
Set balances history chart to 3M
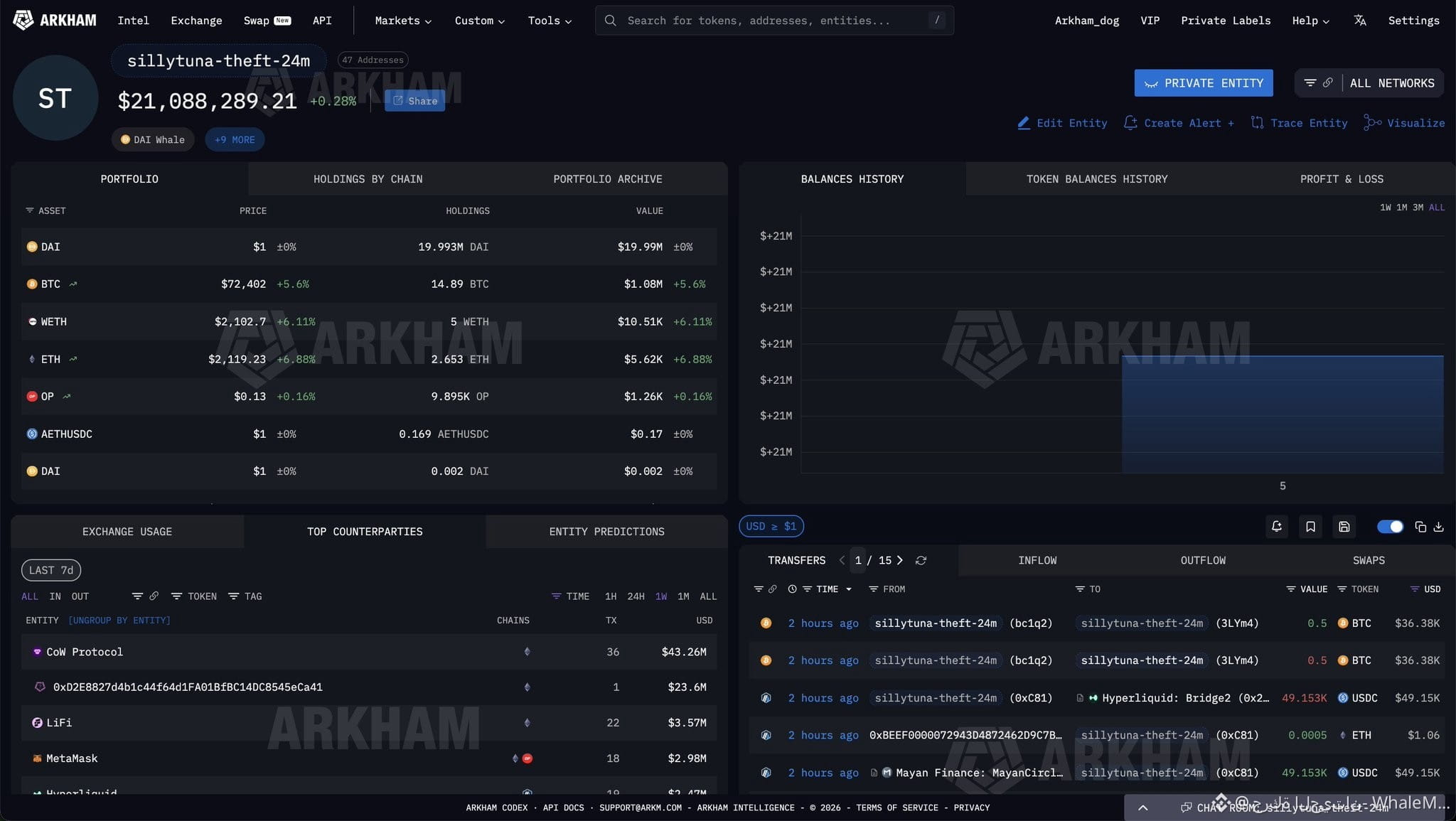[x=1418, y=208]
